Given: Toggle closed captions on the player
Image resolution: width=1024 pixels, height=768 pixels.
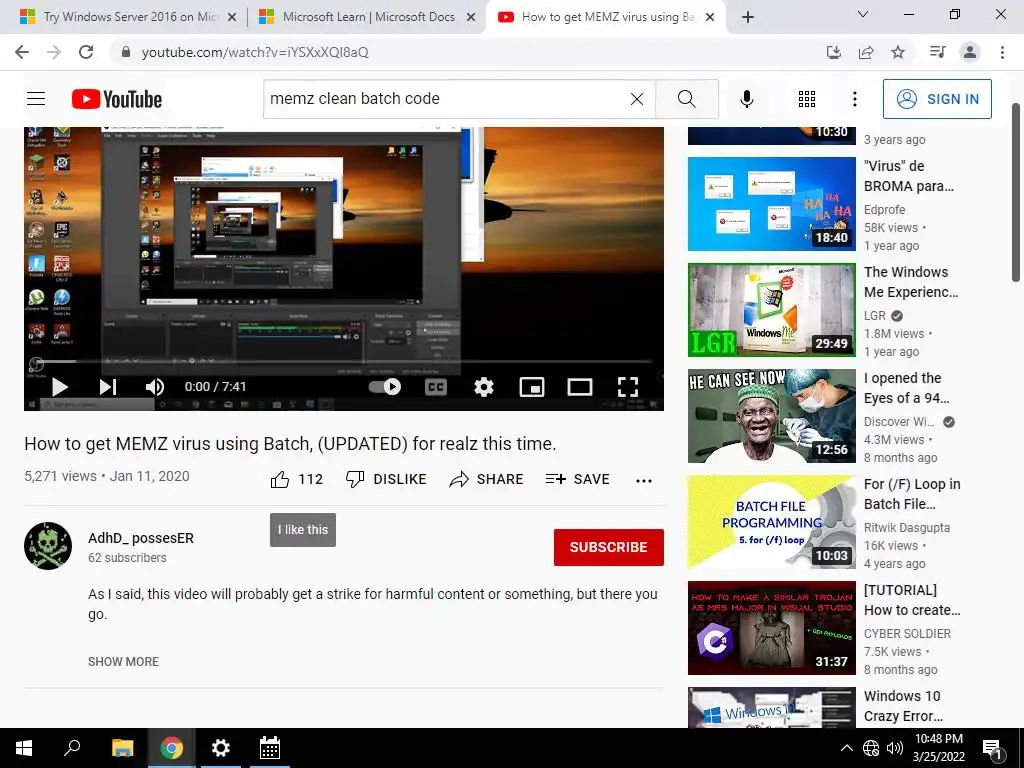Looking at the screenshot, I should pos(436,387).
